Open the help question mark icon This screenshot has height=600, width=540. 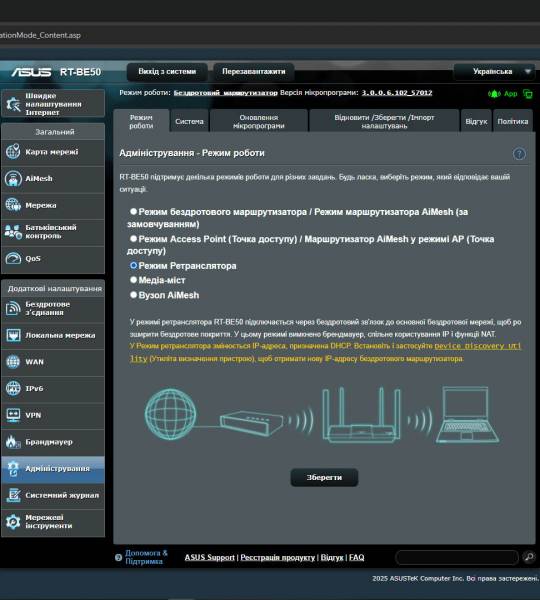[519, 154]
